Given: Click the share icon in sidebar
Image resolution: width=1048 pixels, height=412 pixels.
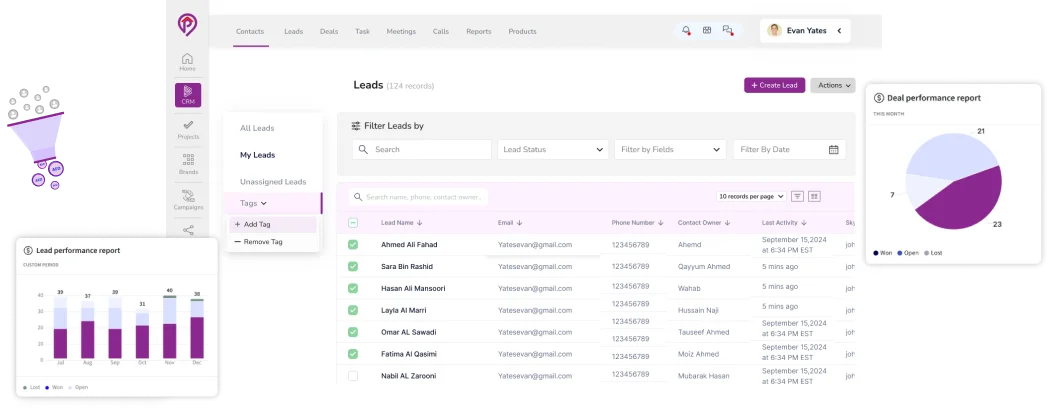Looking at the screenshot, I should [x=188, y=230].
